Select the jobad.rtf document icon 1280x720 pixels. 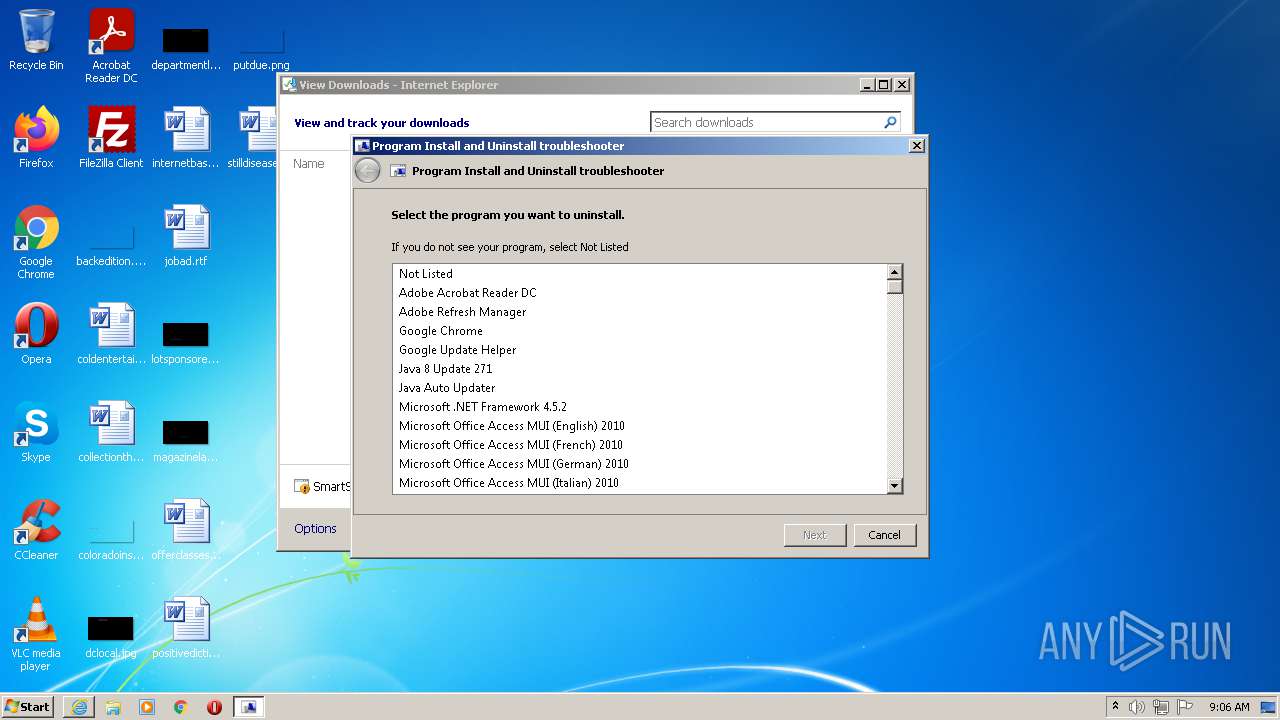186,235
